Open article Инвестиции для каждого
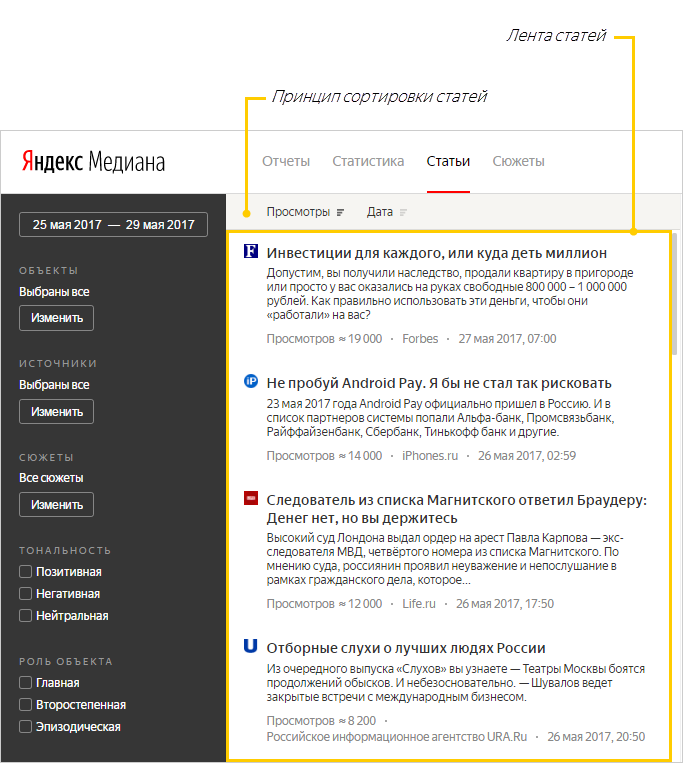The width and height of the screenshot is (683, 774). coord(437,253)
